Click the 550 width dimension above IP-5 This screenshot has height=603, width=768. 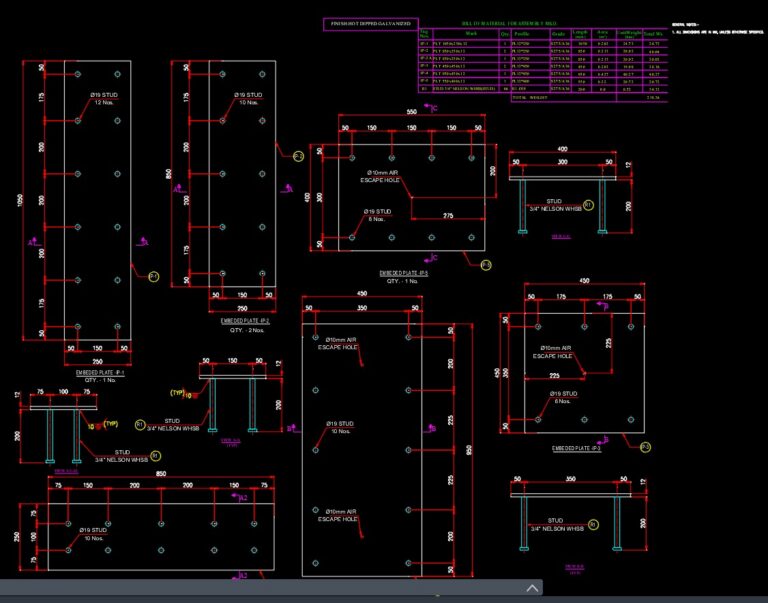coord(411,112)
